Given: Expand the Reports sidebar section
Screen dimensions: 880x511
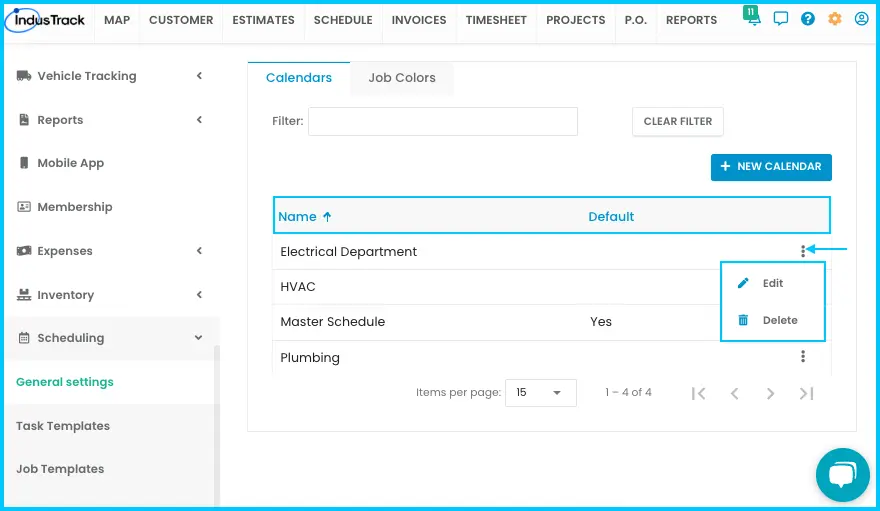Looking at the screenshot, I should [199, 119].
